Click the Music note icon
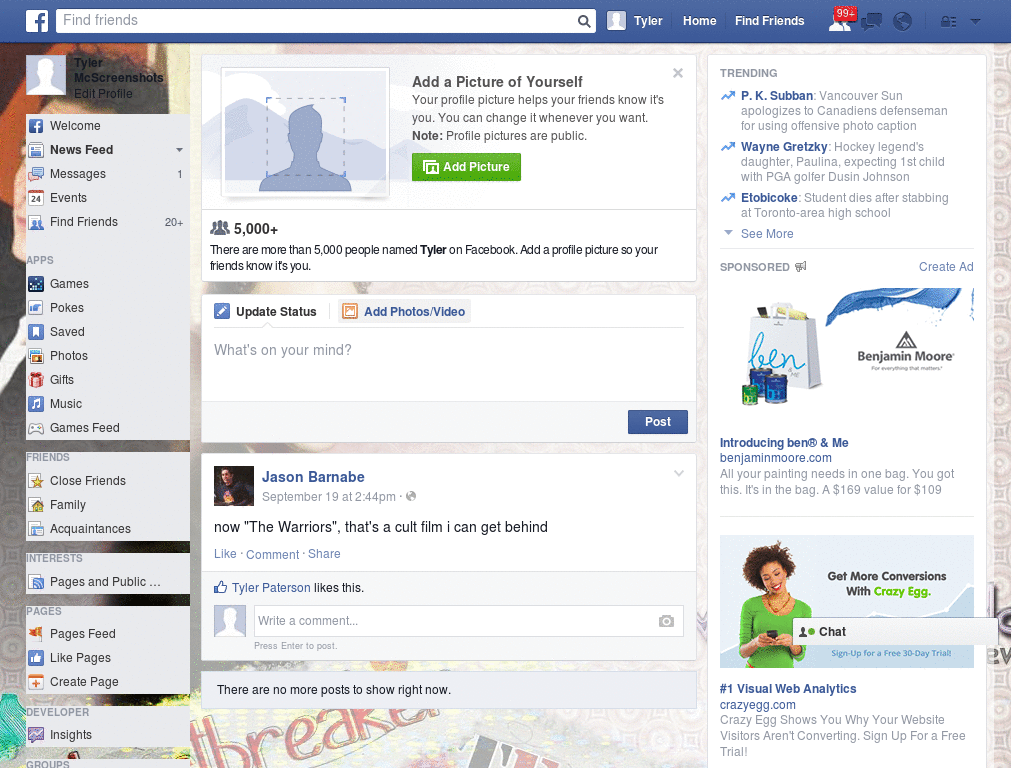Screen dimensions: 1024x768 [36, 404]
